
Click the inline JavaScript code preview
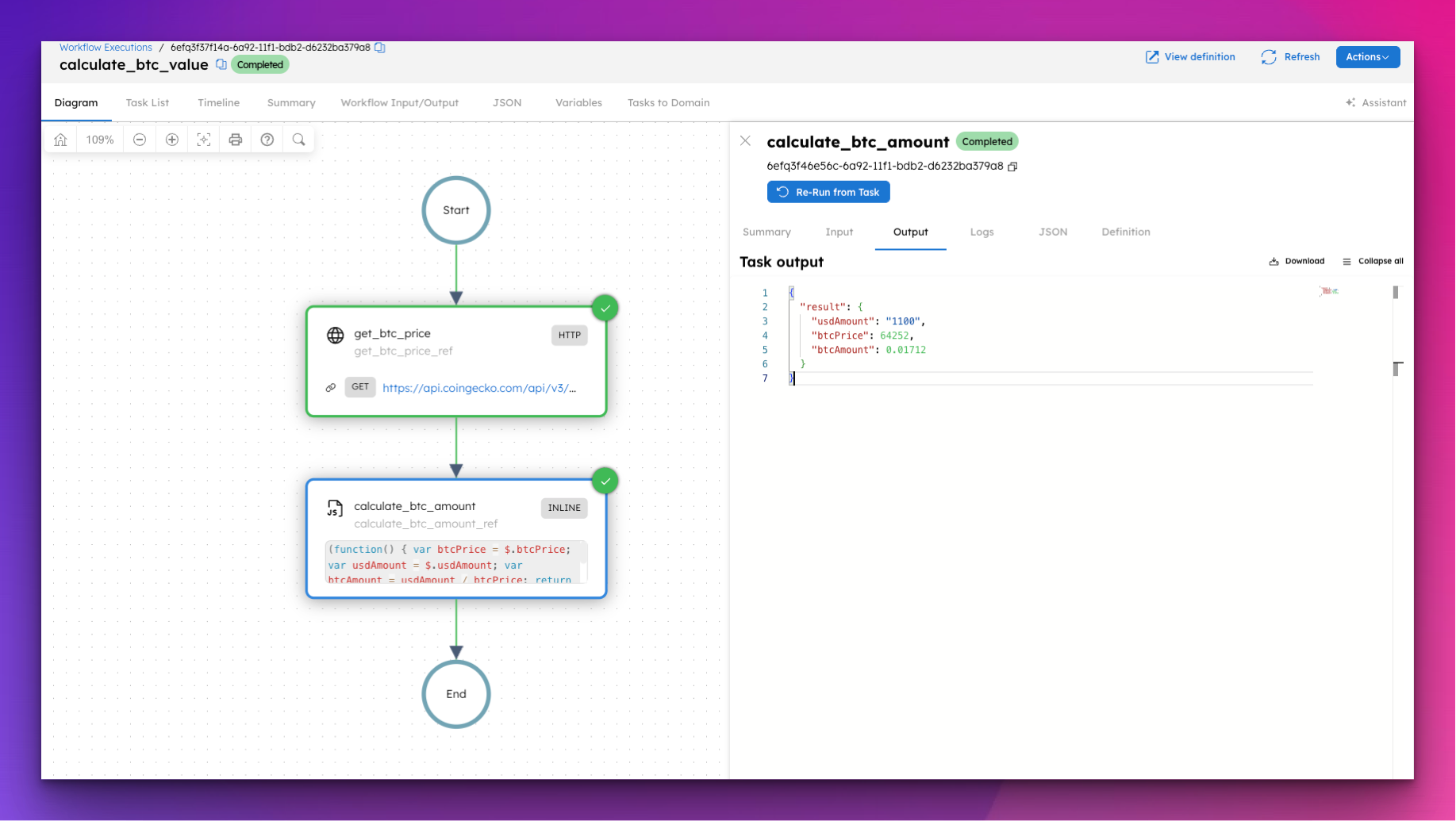click(456, 562)
